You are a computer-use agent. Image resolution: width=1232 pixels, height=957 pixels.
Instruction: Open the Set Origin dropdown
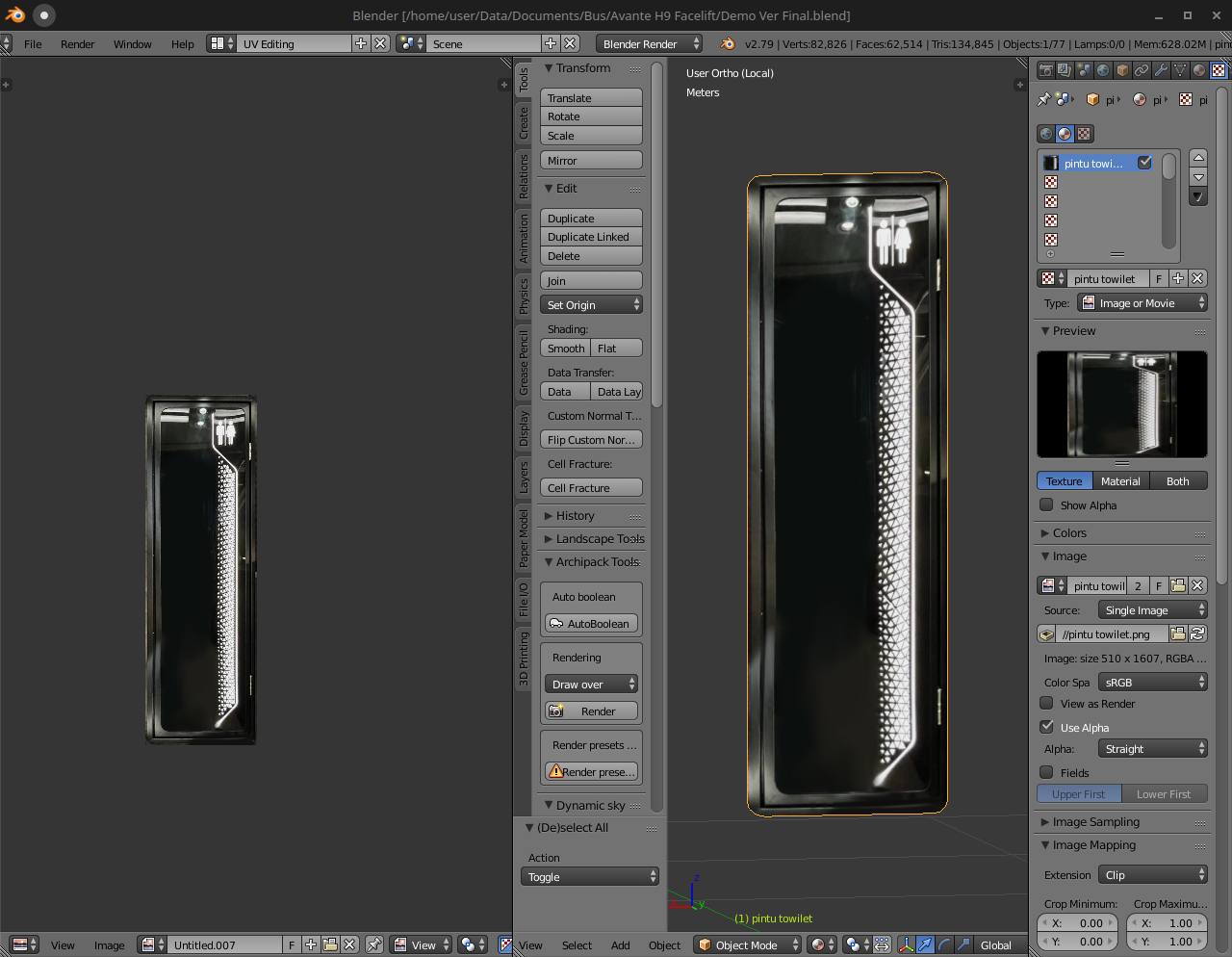pyautogui.click(x=591, y=304)
